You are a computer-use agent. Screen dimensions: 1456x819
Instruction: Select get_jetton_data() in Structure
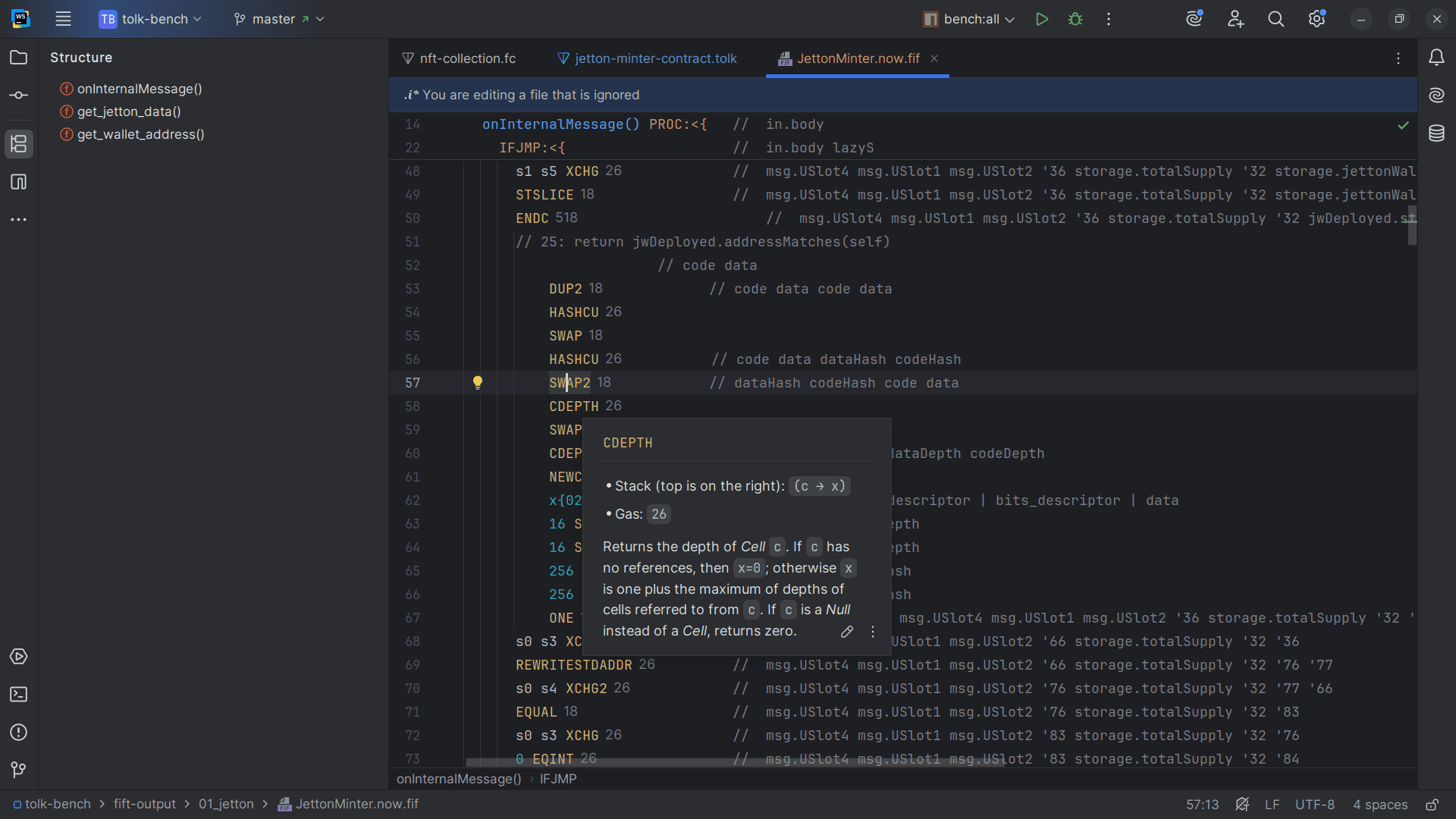point(129,111)
